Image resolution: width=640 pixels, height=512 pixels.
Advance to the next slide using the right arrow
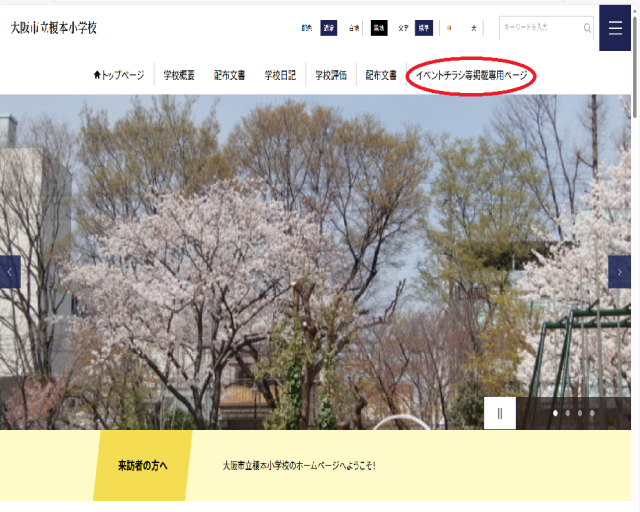coord(619,272)
